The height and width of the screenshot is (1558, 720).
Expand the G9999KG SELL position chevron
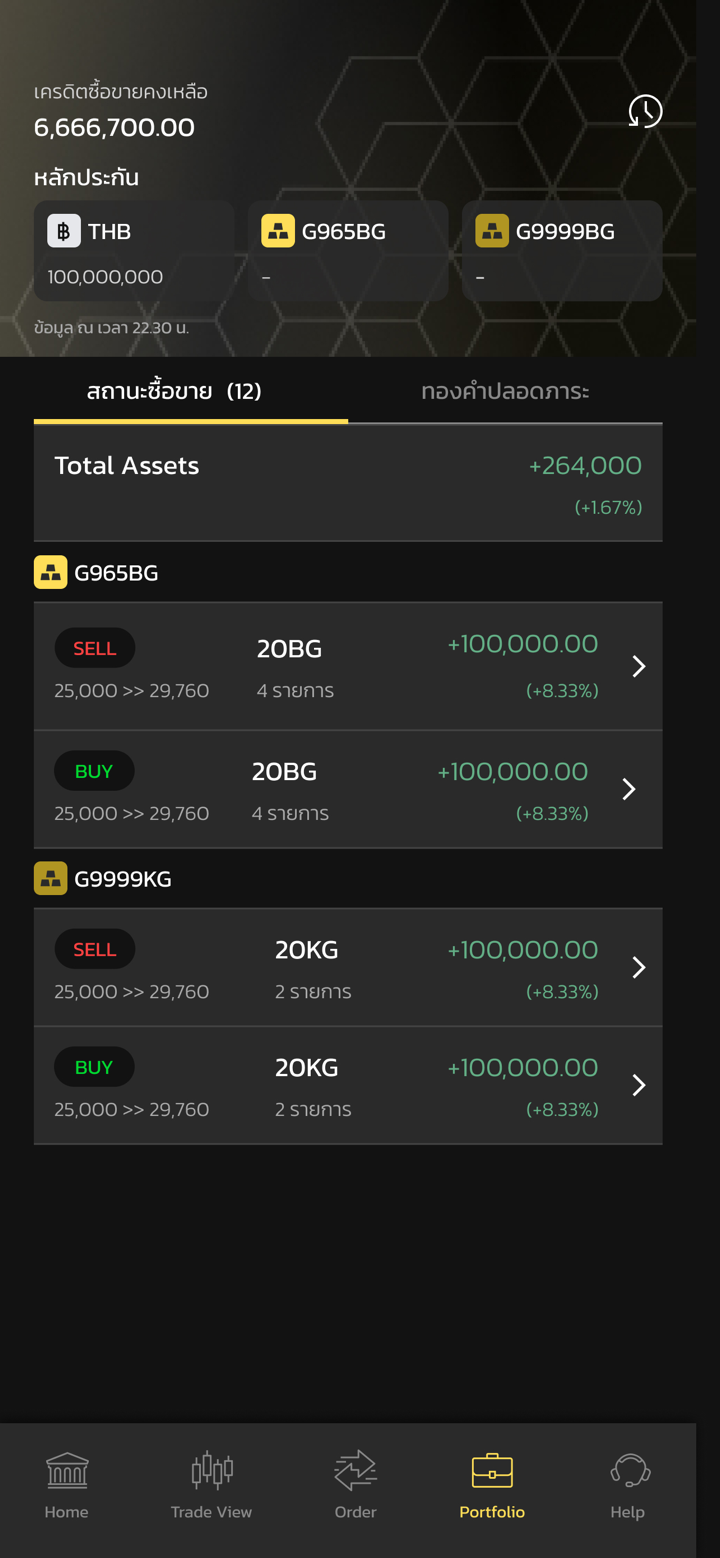tap(639, 967)
